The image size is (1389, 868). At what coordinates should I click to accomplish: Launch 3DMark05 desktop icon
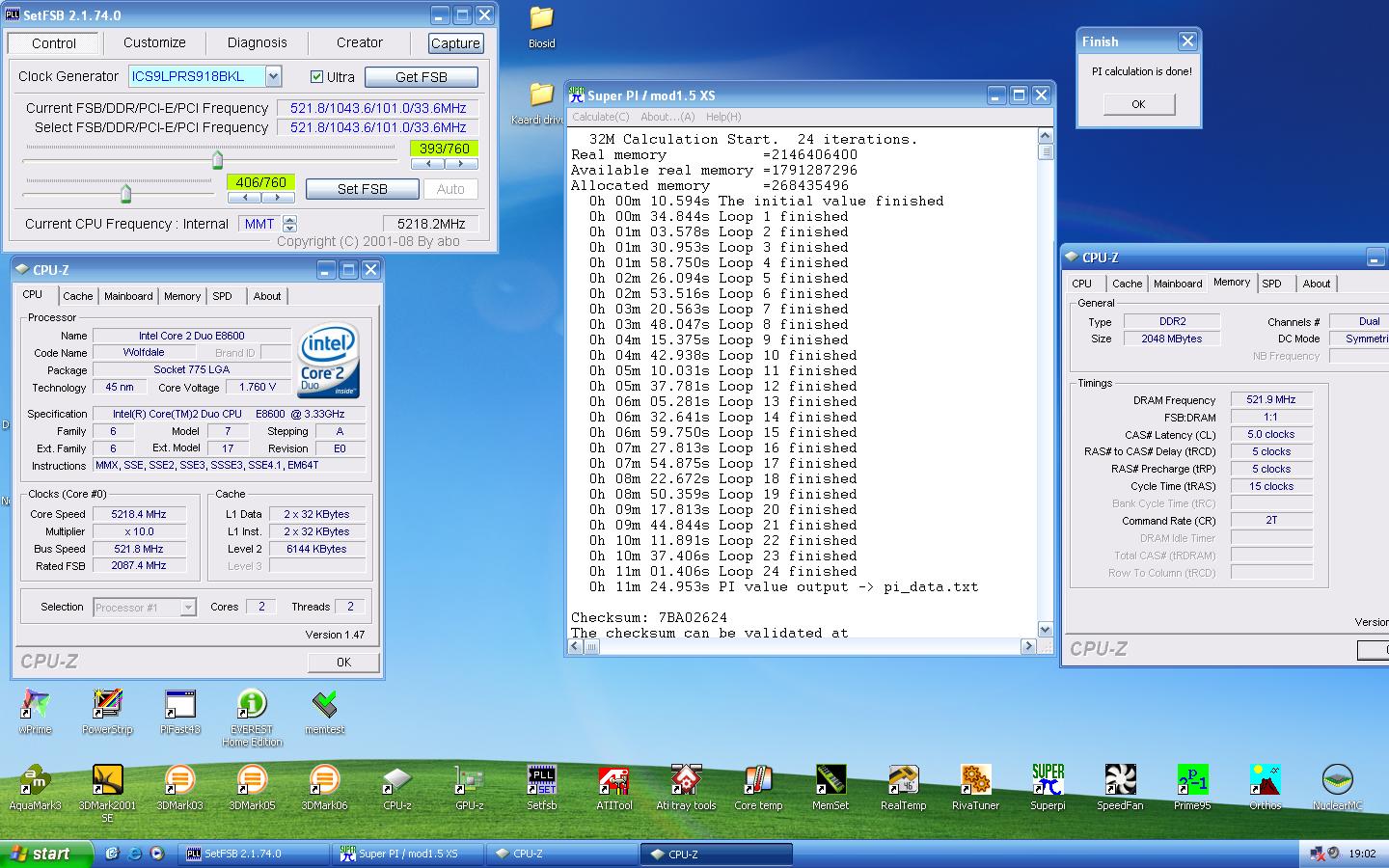point(252,788)
